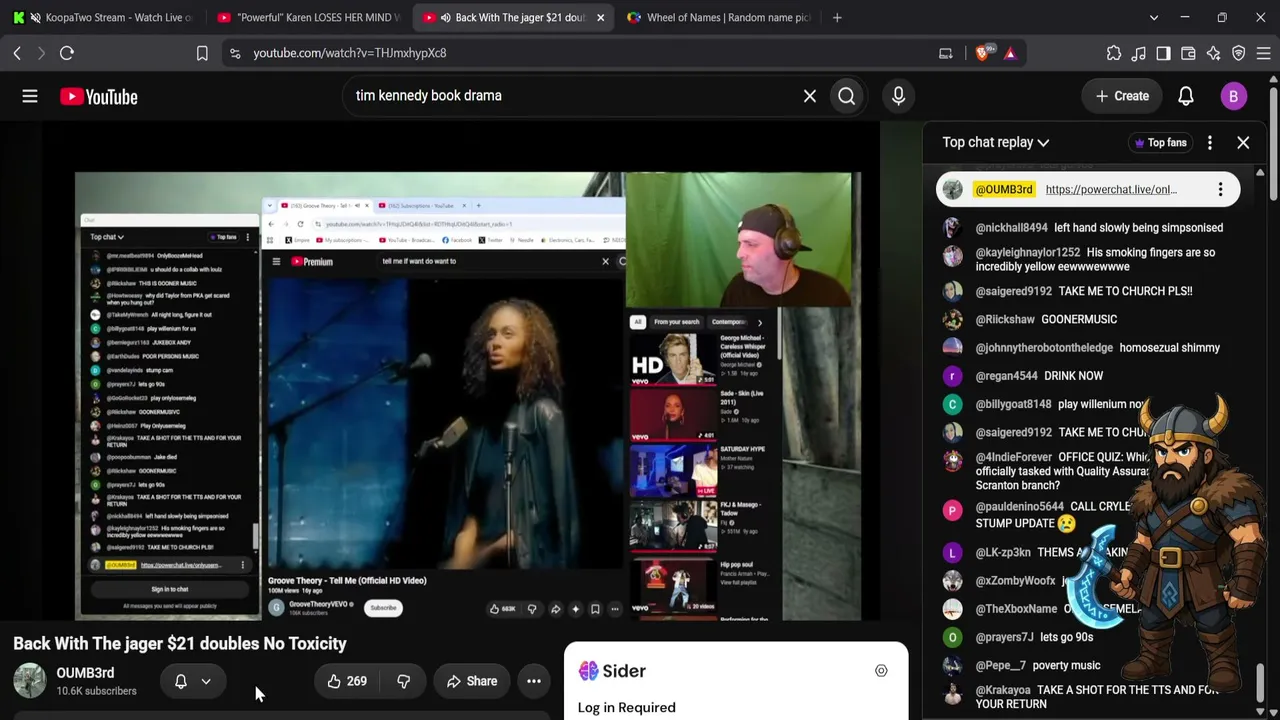Select the video title text

click(x=180, y=644)
